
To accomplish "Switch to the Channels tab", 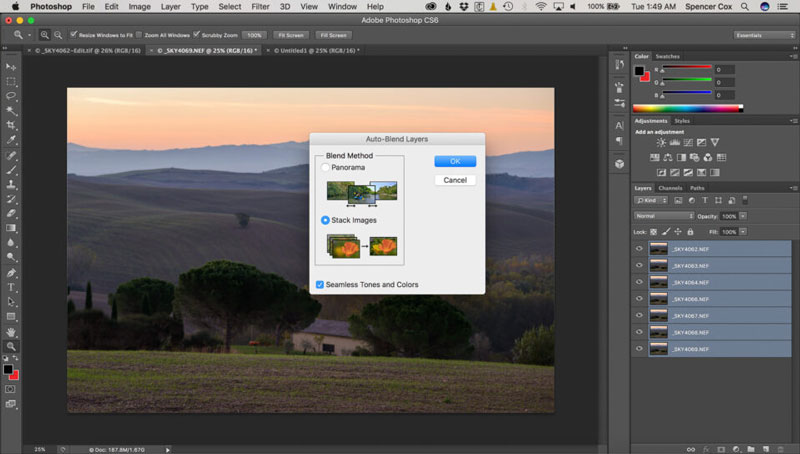I will click(670, 188).
